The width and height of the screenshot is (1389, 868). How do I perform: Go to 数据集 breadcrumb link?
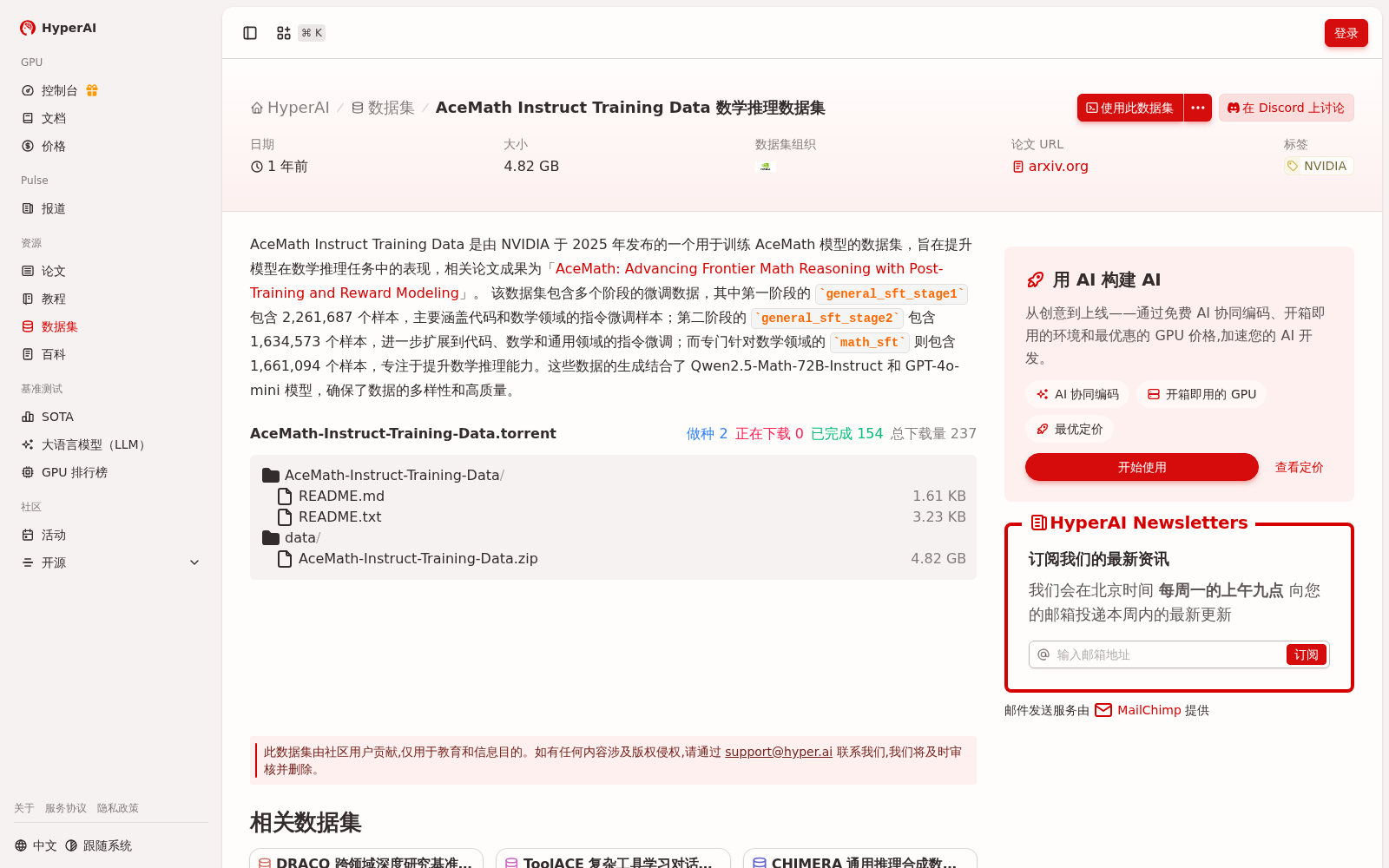click(x=383, y=108)
